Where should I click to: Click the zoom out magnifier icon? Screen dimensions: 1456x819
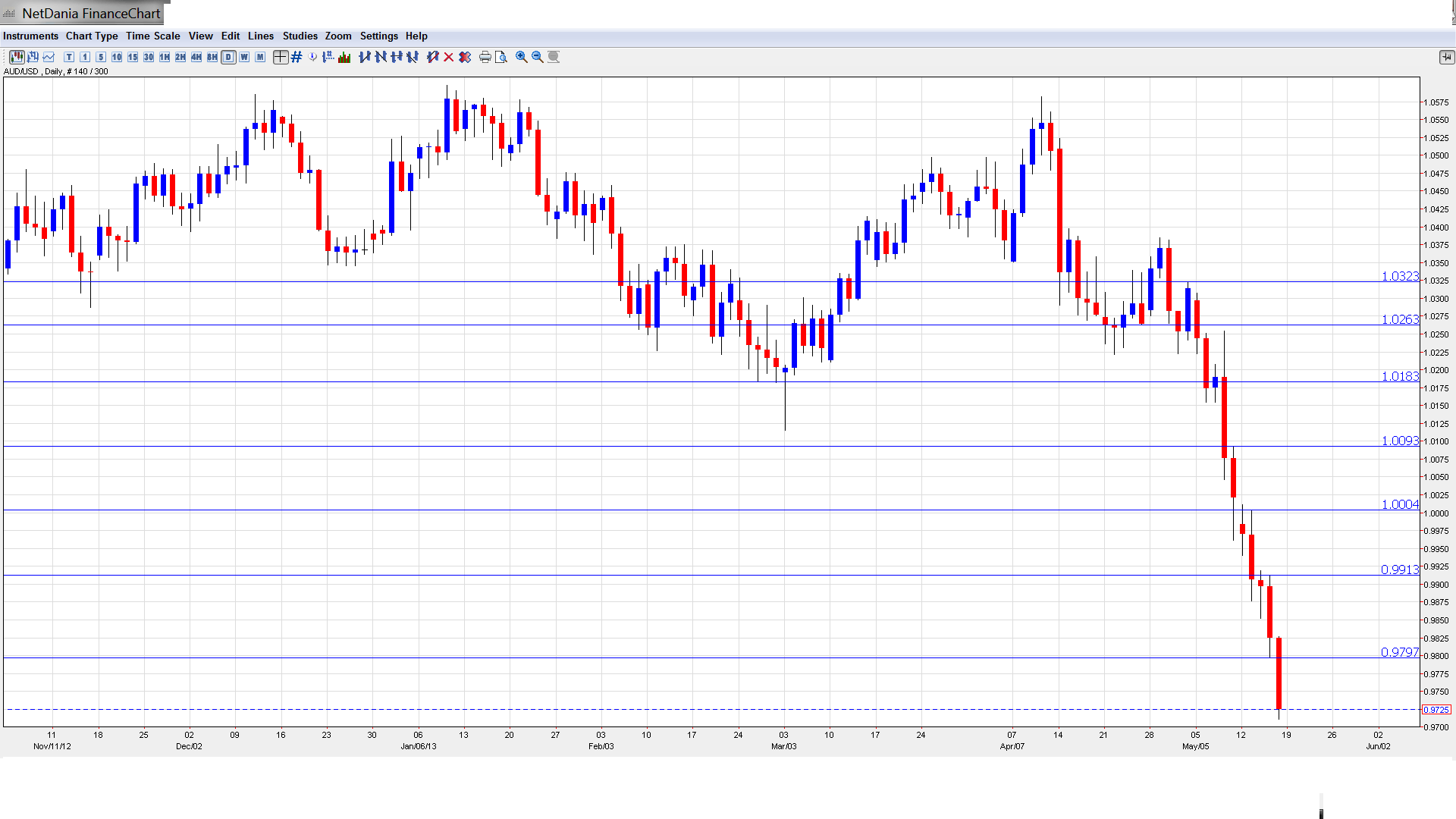coord(538,57)
